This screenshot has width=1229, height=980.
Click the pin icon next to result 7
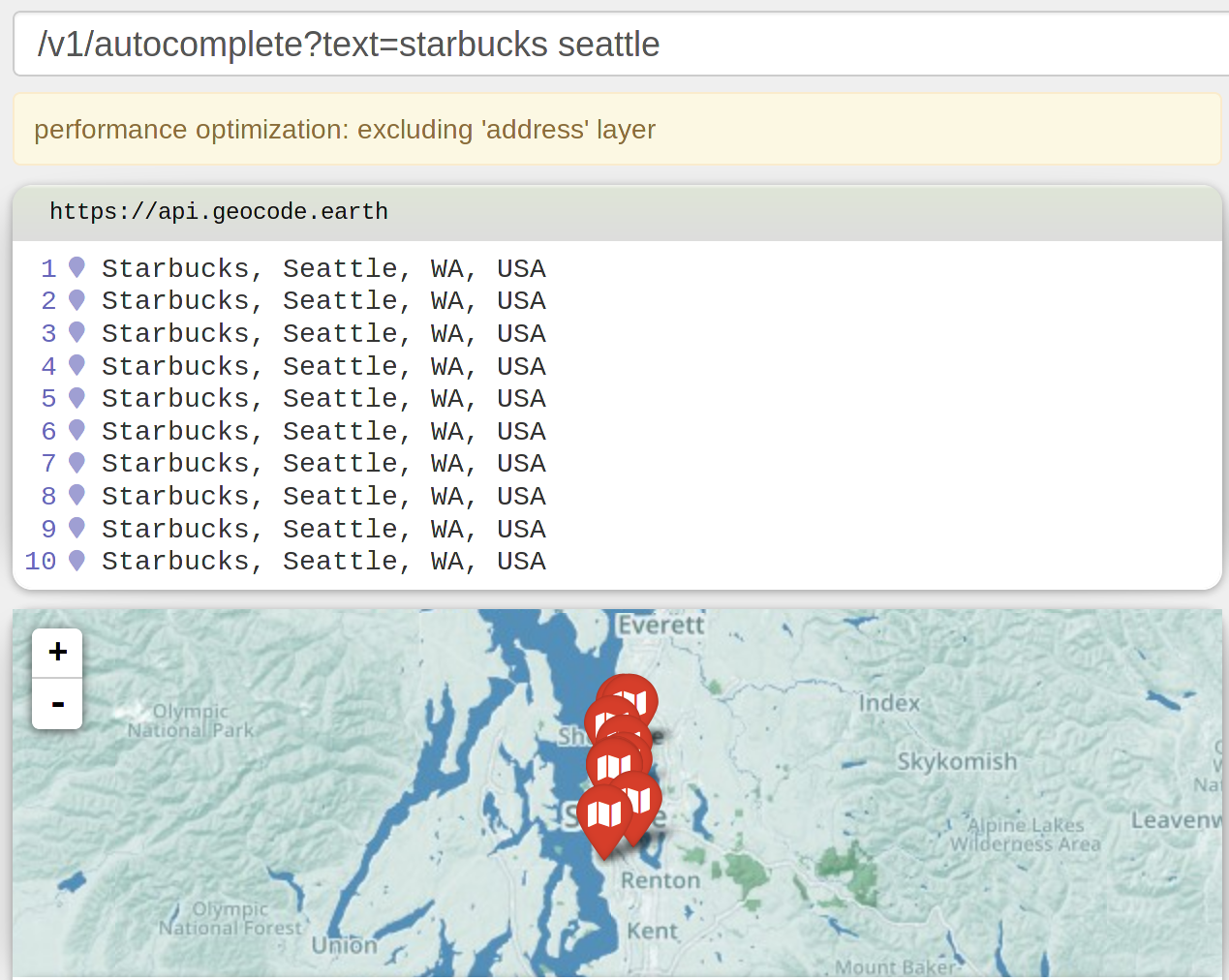click(x=76, y=463)
